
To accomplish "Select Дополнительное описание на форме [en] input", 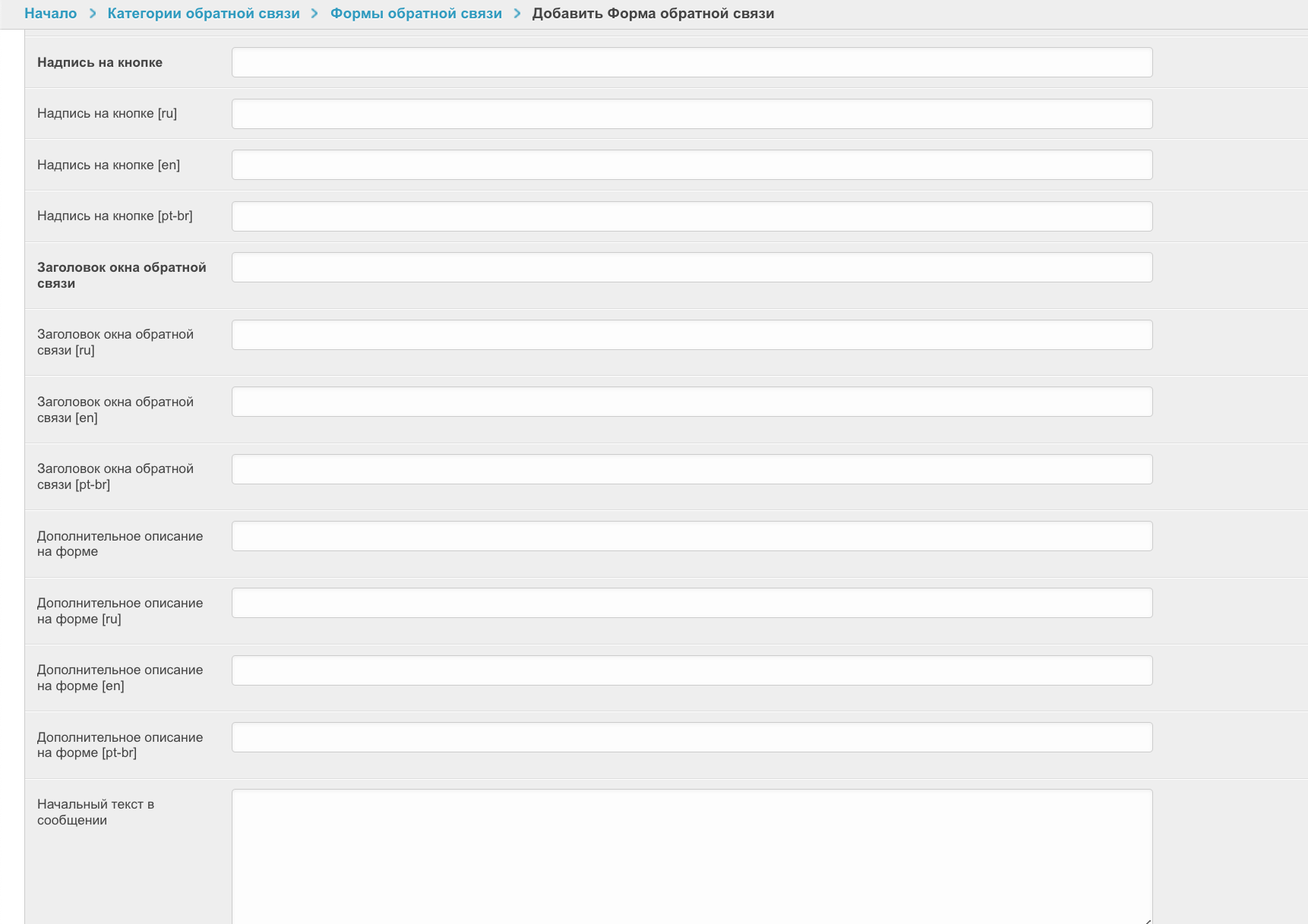I will (691, 670).
